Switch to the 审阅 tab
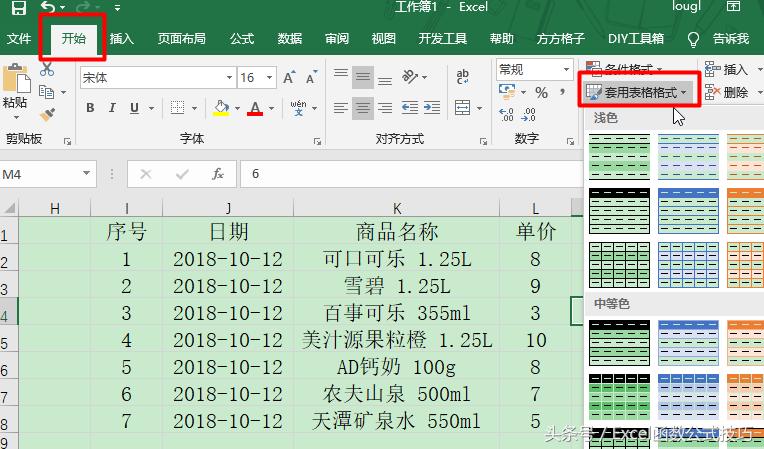This screenshot has width=764, height=449. pyautogui.click(x=337, y=38)
